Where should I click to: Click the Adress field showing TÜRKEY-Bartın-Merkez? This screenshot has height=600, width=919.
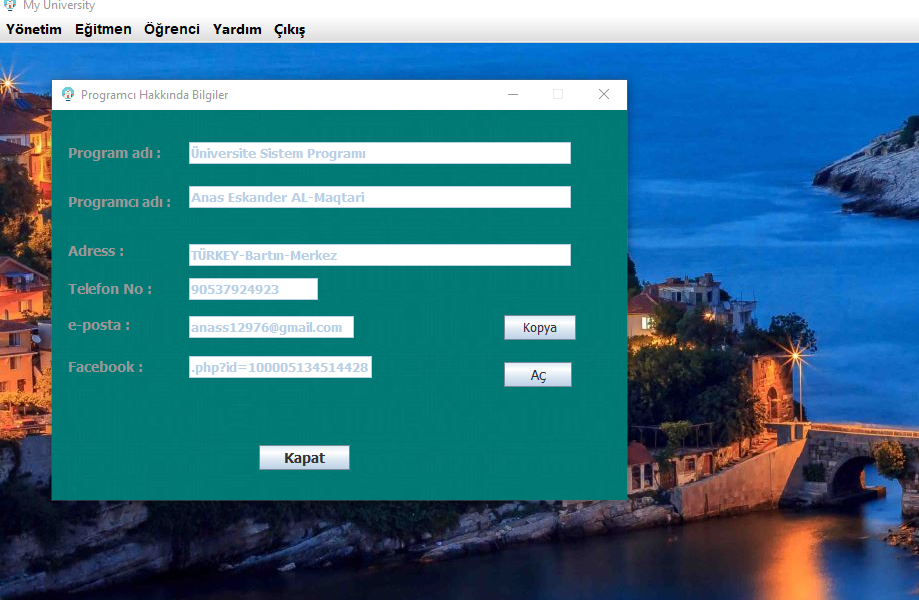pos(380,254)
